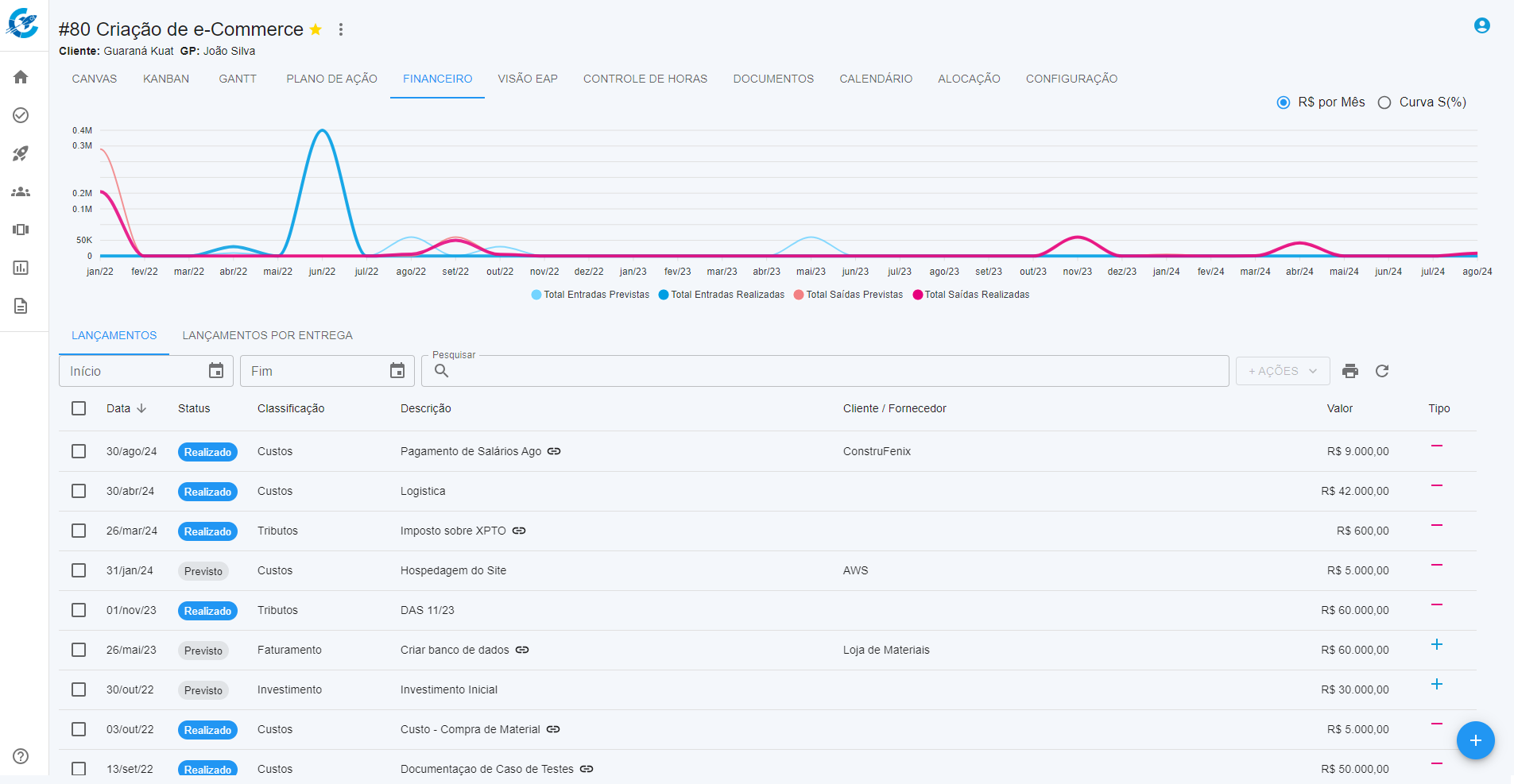Open the team people icon in sidebar

[x=21, y=191]
